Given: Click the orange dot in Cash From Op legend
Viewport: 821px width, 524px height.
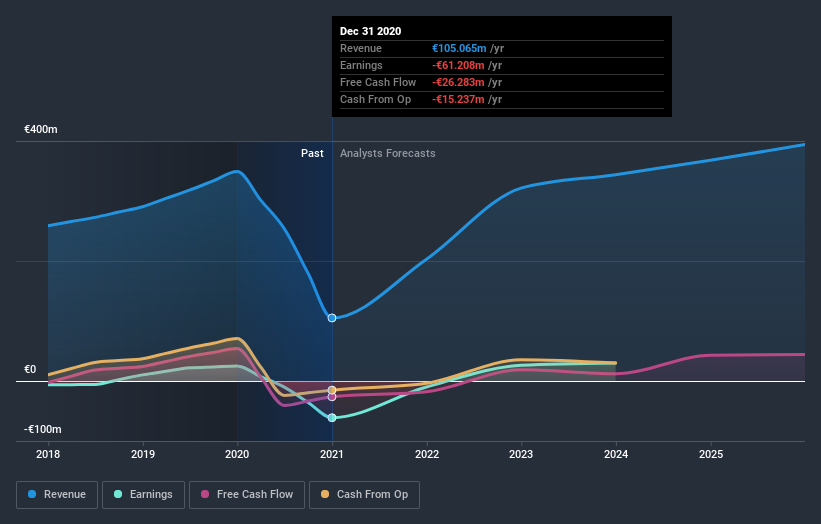Looking at the screenshot, I should click(x=325, y=494).
